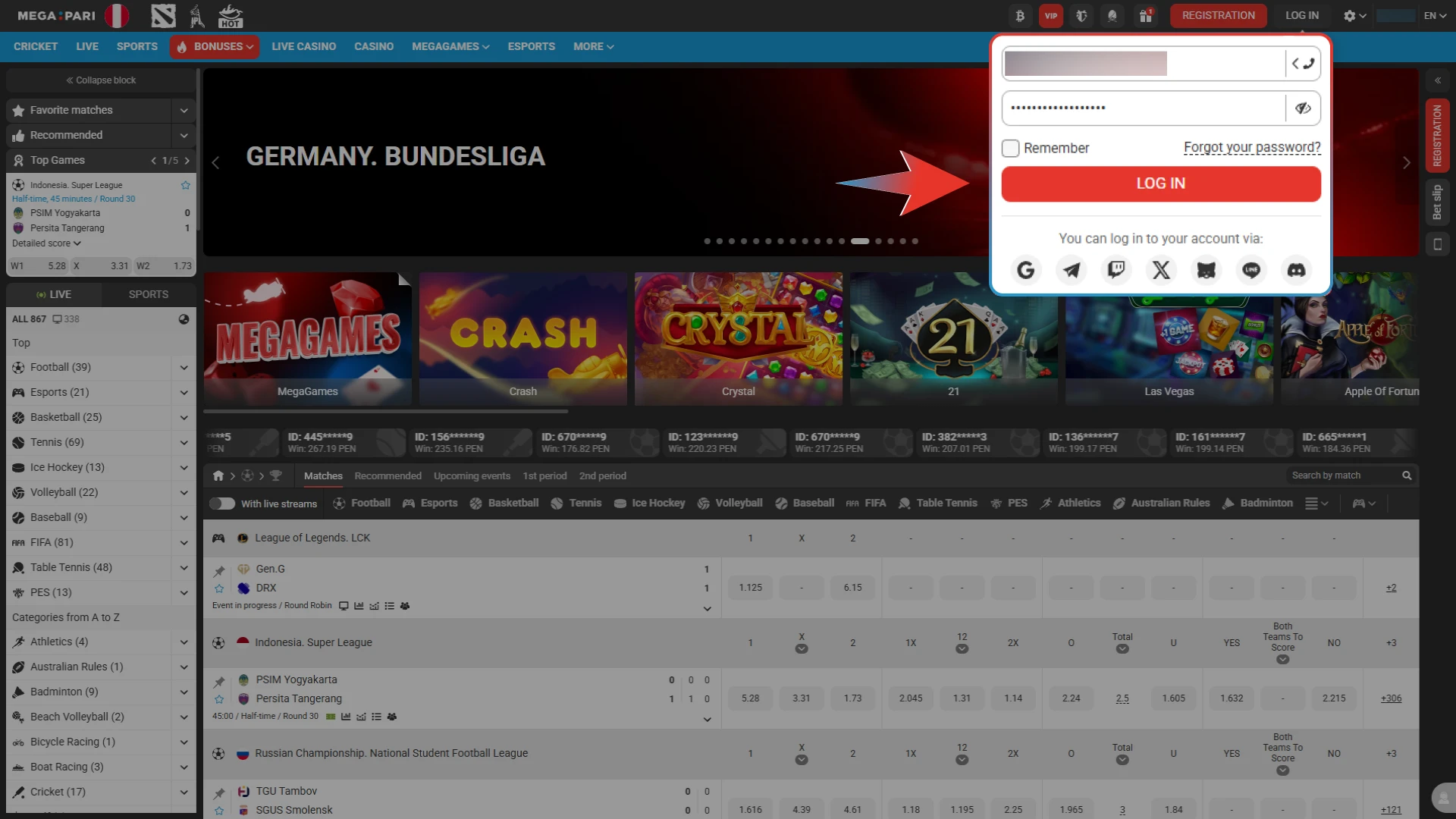
Task: Click the home icon in breadcrumb
Action: coord(218,475)
